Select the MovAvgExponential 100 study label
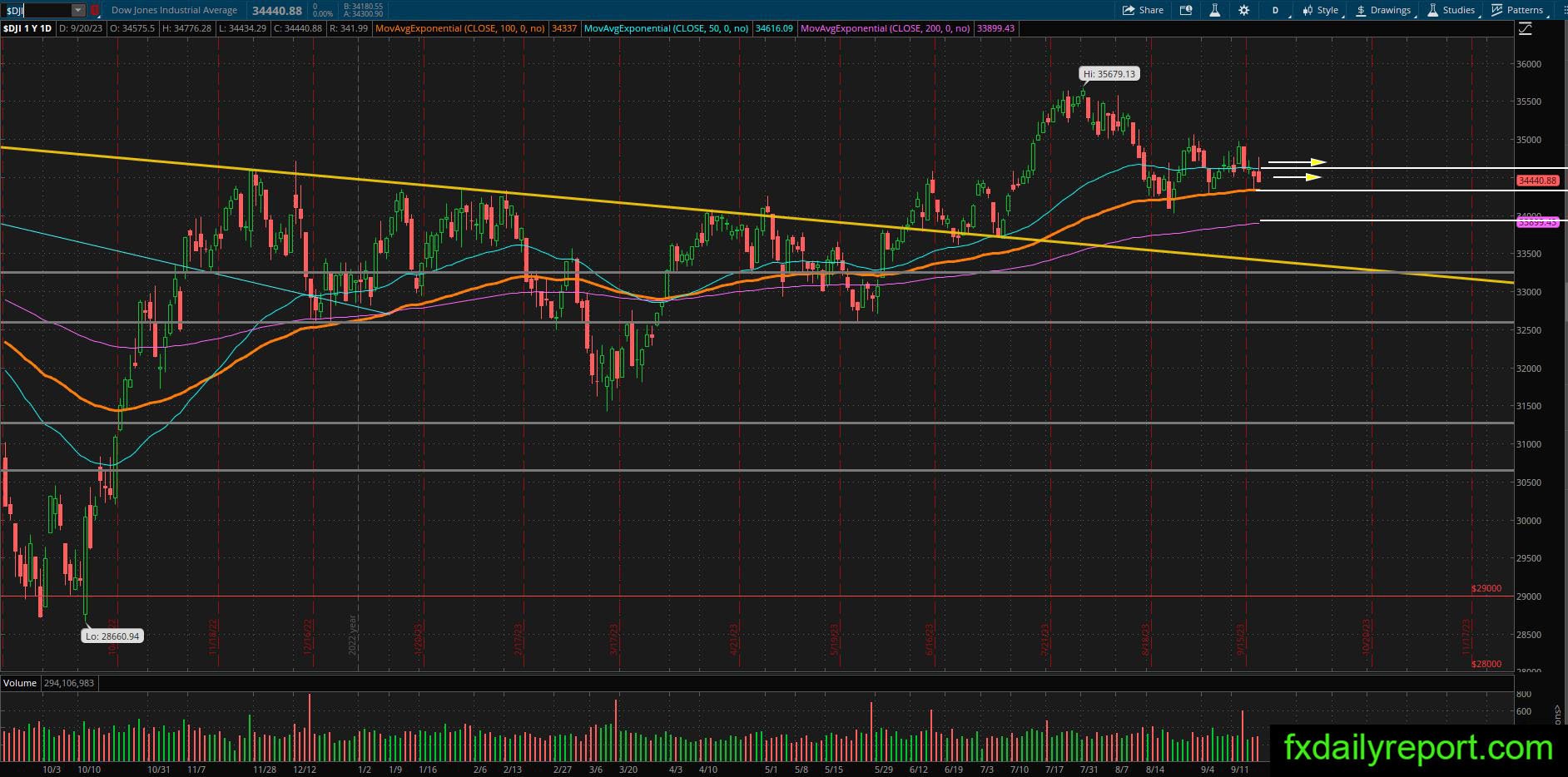1568x777 pixels. pyautogui.click(x=460, y=28)
